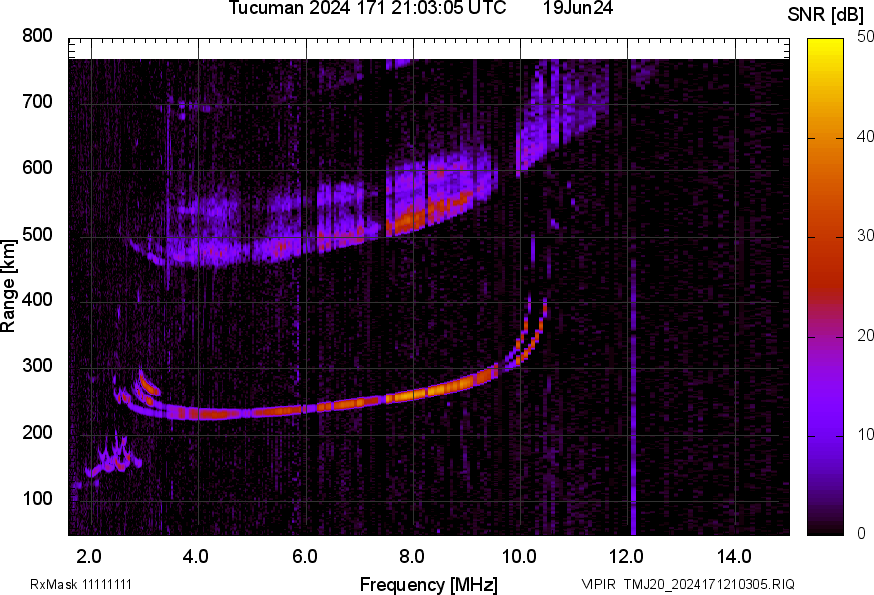This screenshot has height=595, width=874.
Task: Click the range axis value '400'
Action: point(37,300)
